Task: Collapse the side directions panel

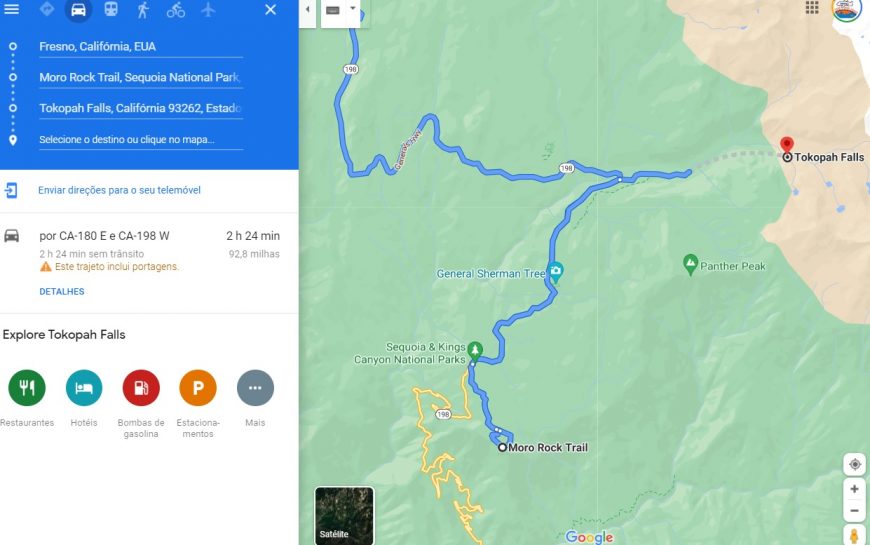Action: click(x=307, y=11)
